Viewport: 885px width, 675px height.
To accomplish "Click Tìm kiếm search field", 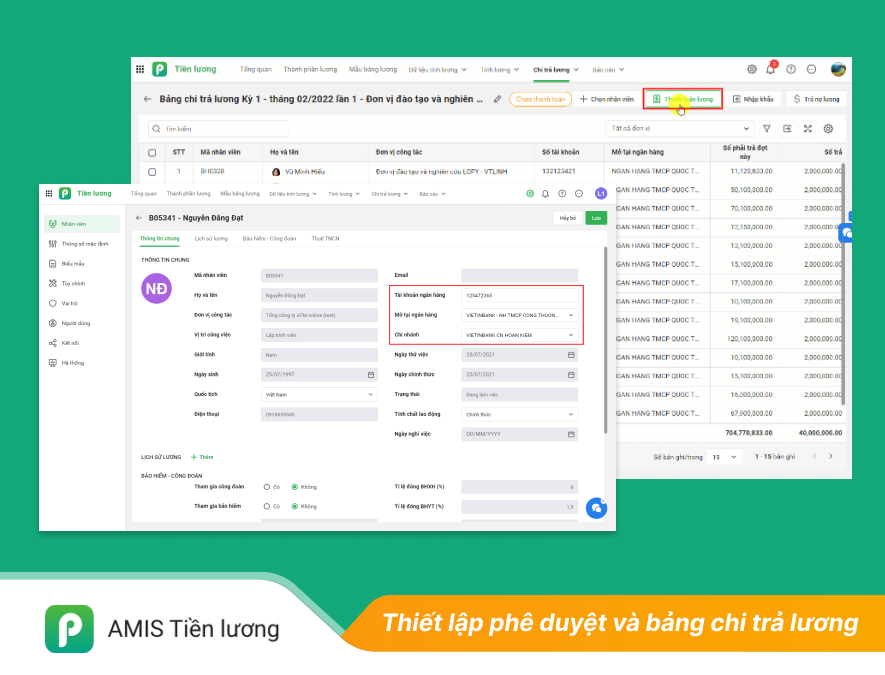I will (218, 129).
